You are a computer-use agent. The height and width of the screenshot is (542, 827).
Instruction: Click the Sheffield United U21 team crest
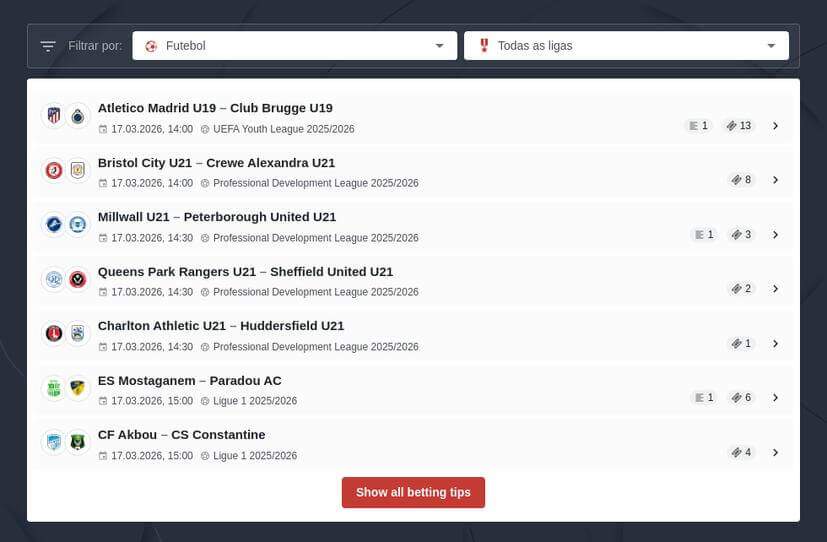point(78,279)
